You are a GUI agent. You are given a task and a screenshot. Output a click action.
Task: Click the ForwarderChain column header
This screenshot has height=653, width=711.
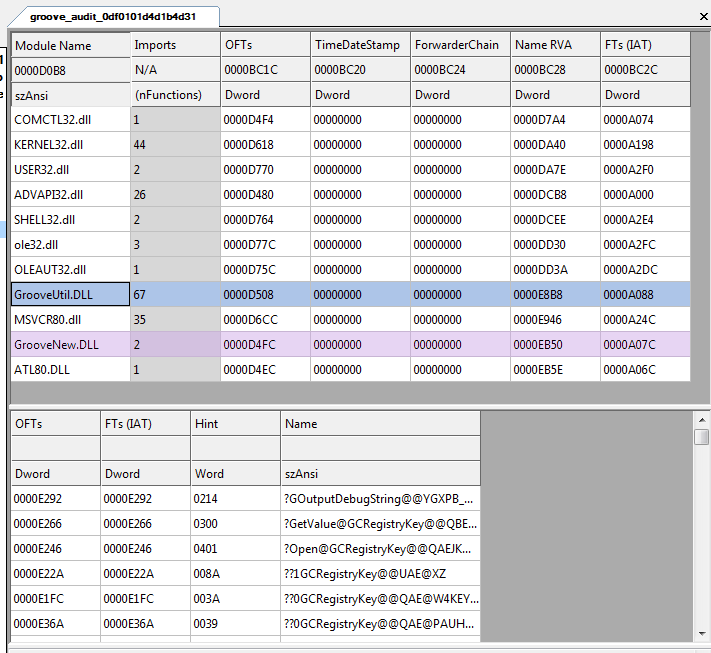click(460, 44)
